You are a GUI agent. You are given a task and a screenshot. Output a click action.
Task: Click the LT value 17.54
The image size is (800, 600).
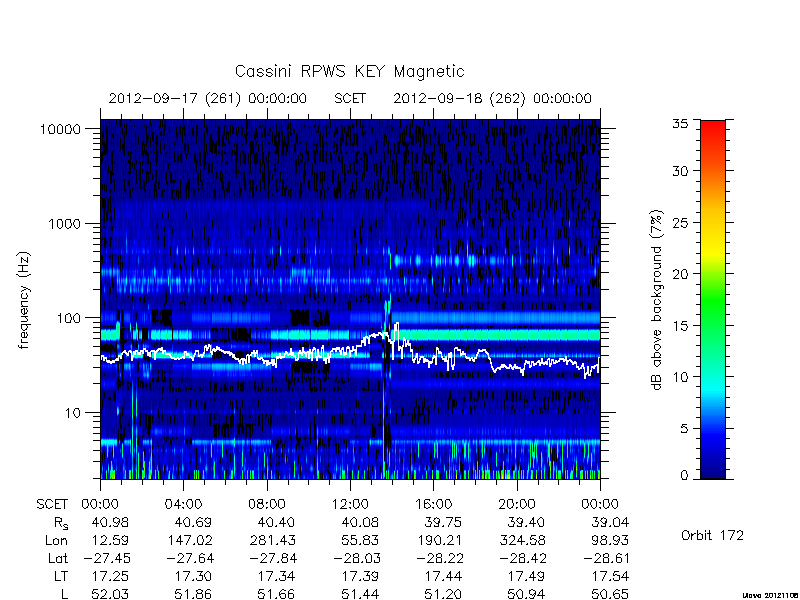610,577
